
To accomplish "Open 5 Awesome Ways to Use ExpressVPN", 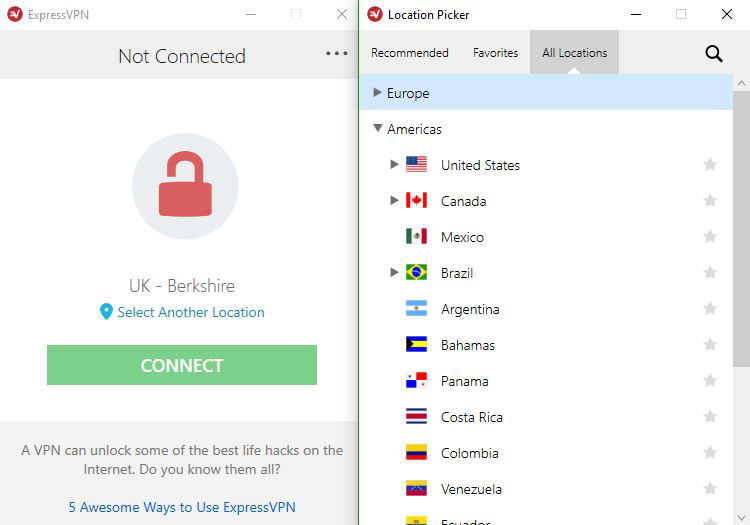I will point(182,507).
